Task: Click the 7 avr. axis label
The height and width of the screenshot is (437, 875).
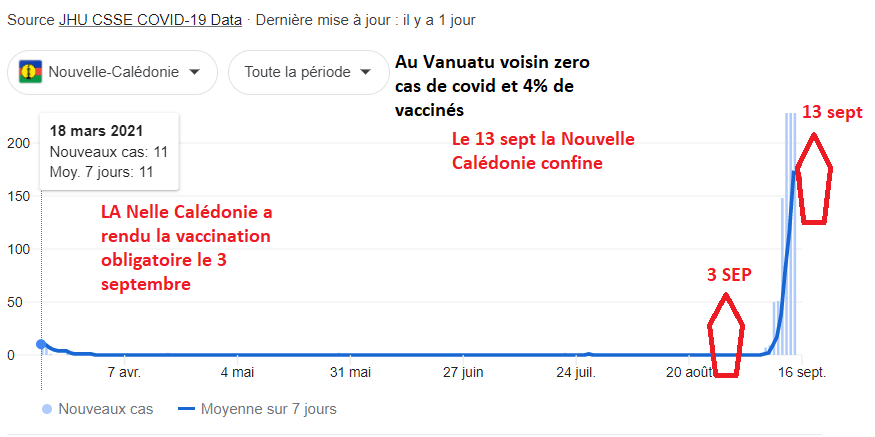Action: (123, 372)
